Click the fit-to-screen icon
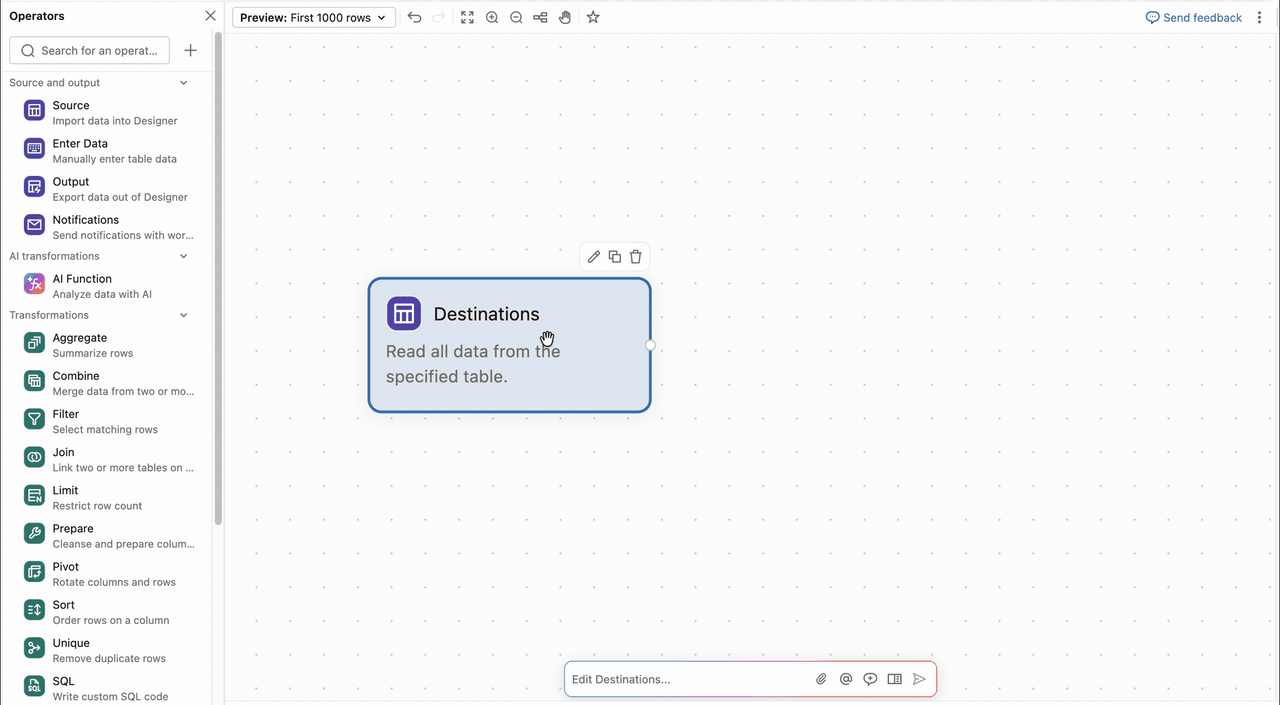This screenshot has height=705, width=1280. 467,18
